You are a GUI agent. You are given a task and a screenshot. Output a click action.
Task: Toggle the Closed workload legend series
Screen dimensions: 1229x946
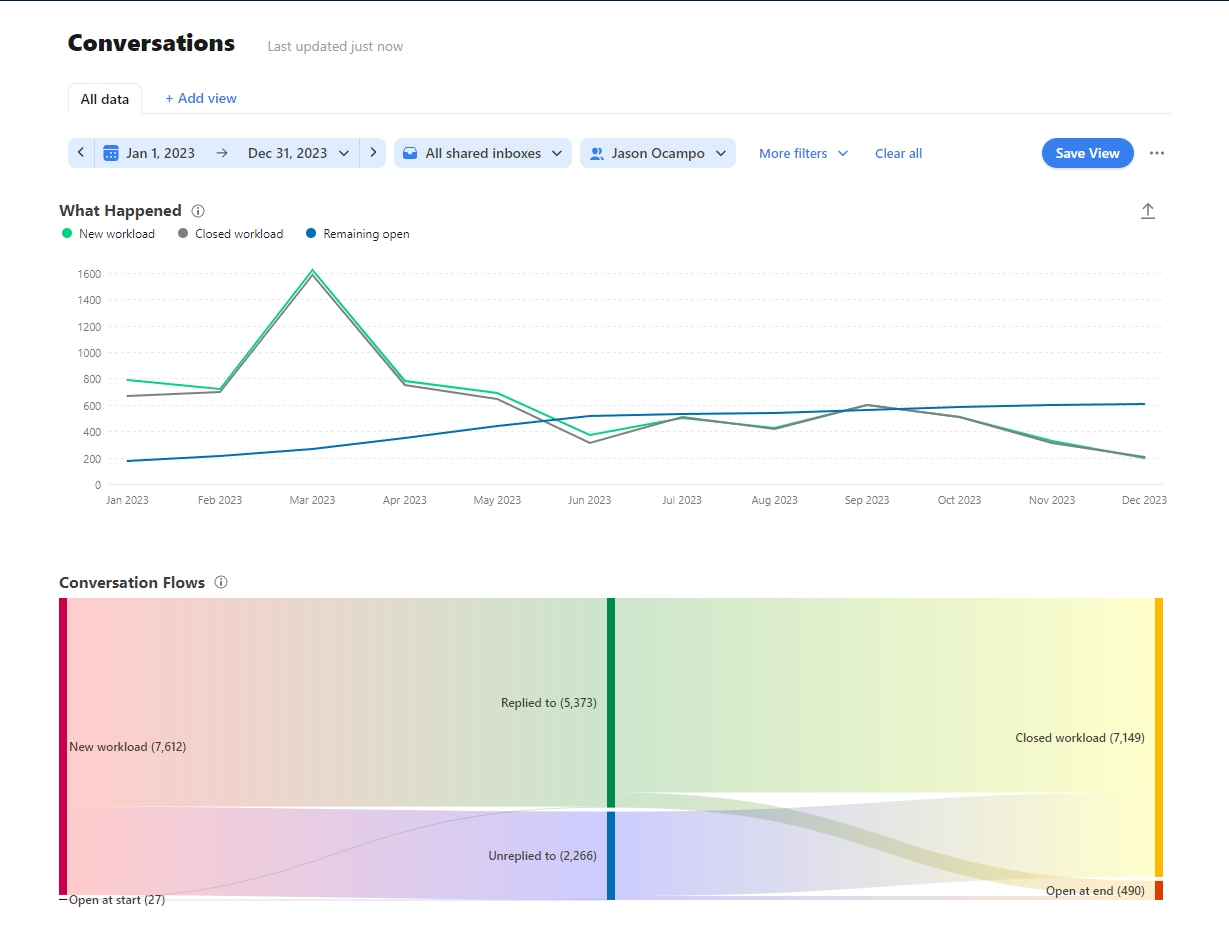click(x=231, y=234)
